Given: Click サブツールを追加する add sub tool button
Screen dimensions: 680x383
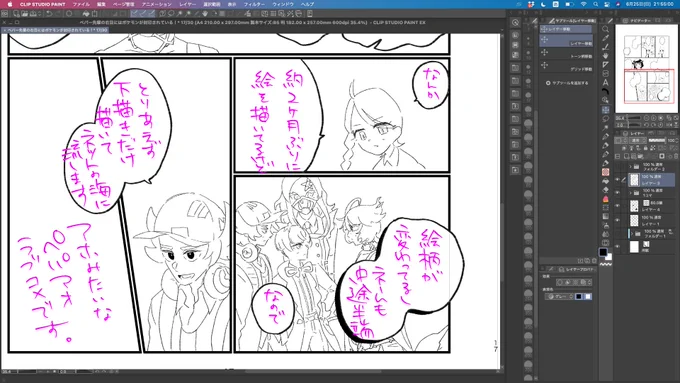Looking at the screenshot, I should tap(567, 83).
